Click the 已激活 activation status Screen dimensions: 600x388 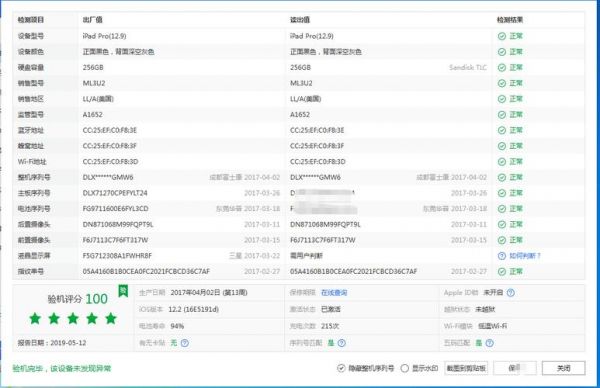coord(331,309)
